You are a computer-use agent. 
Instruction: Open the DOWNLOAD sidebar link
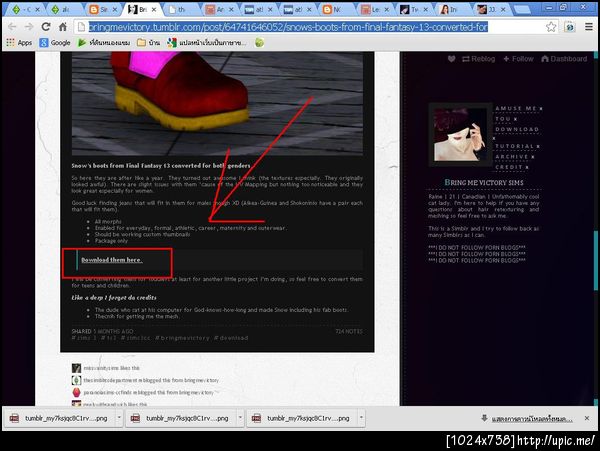click(x=517, y=129)
